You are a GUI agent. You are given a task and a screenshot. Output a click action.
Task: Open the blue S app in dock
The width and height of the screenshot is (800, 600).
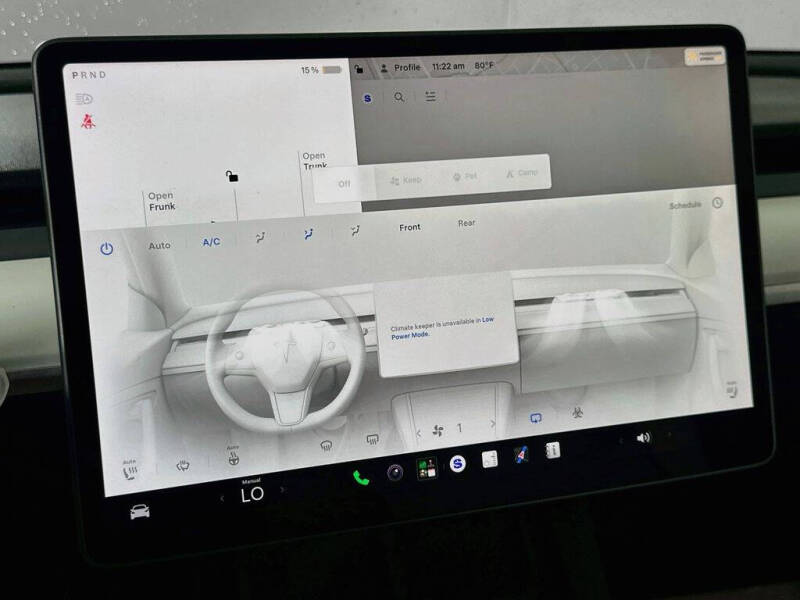[458, 464]
